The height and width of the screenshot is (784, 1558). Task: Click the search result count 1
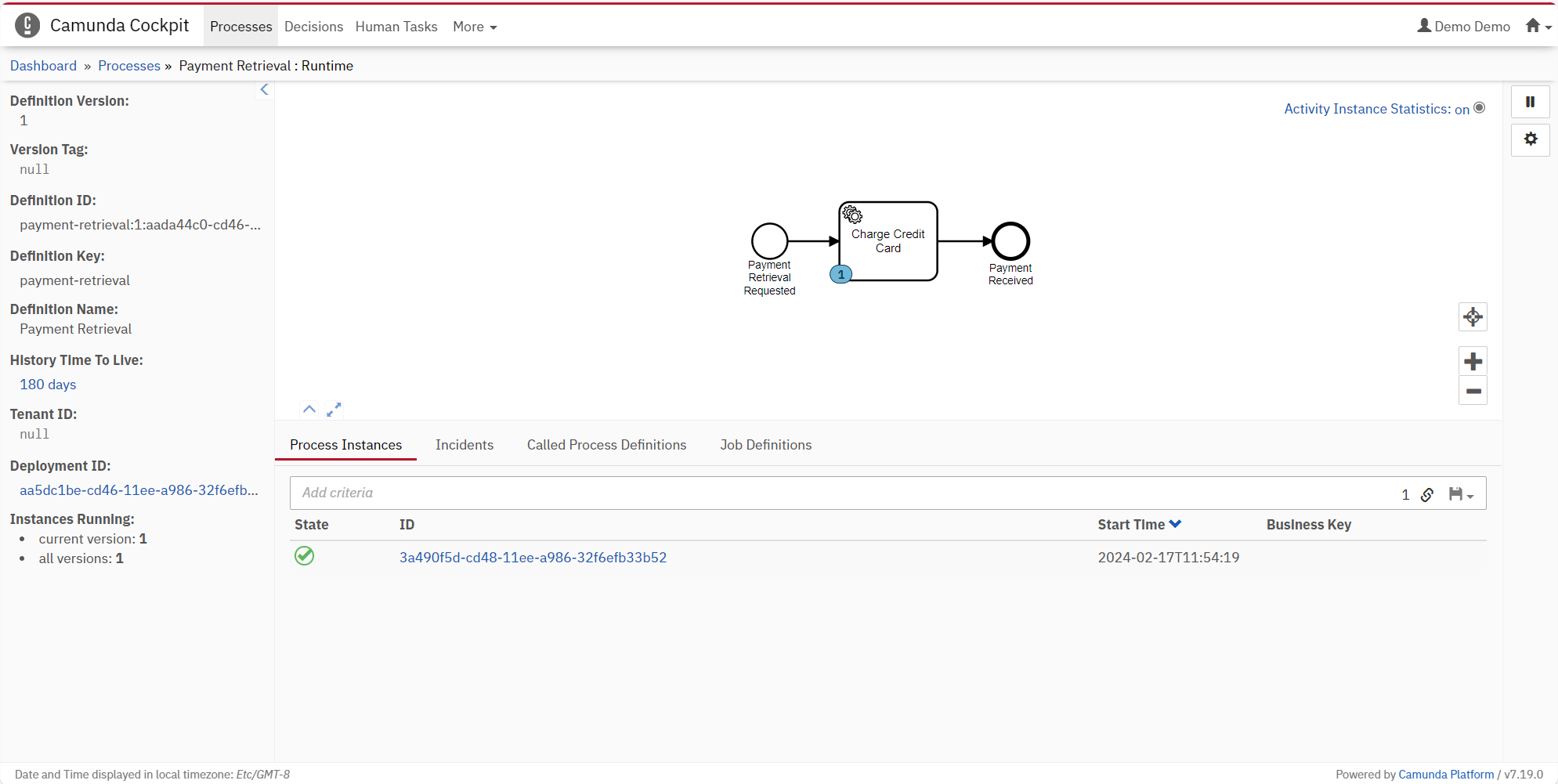click(1405, 494)
